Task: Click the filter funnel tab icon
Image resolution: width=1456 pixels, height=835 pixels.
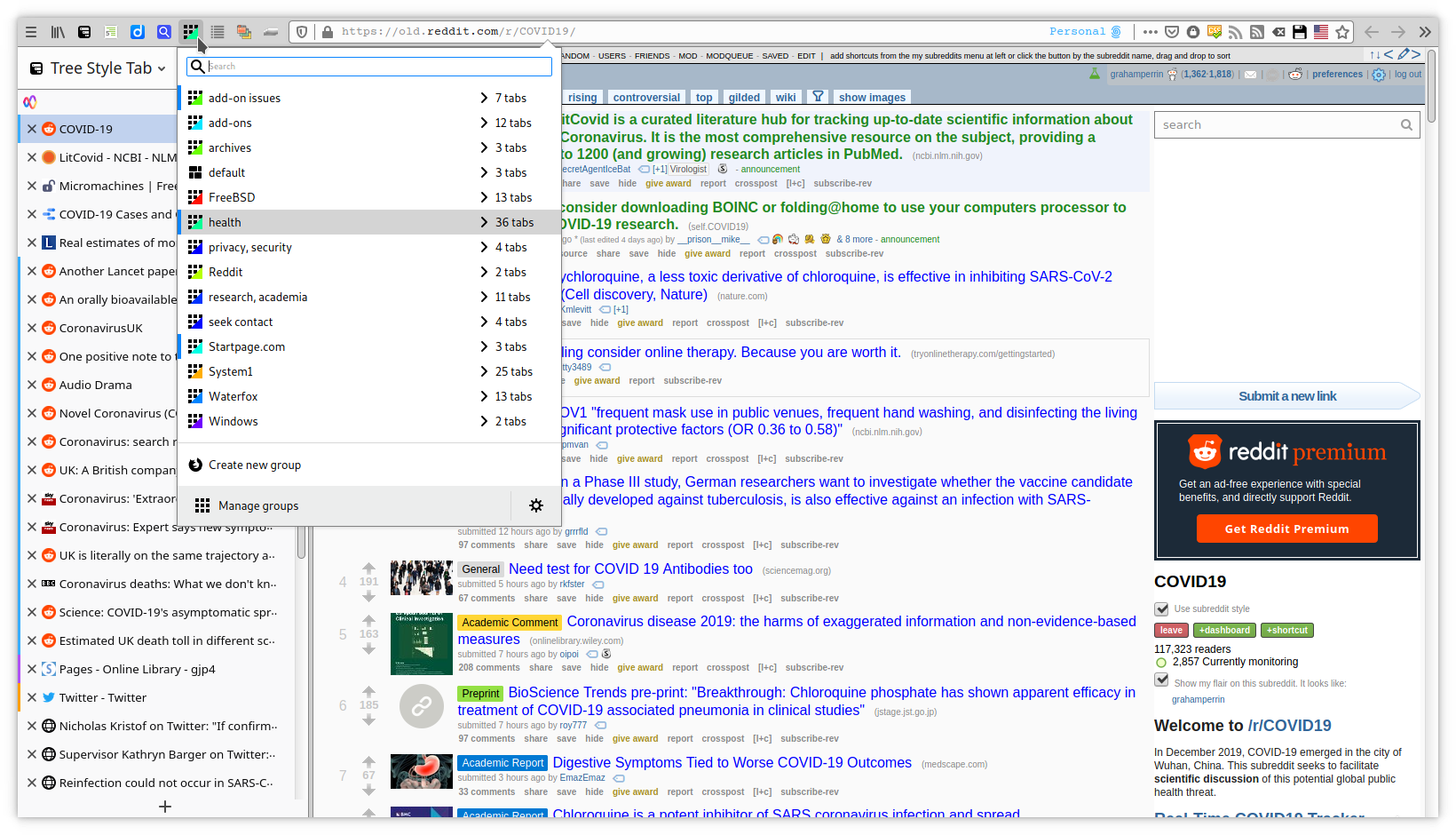Action: coord(819,97)
